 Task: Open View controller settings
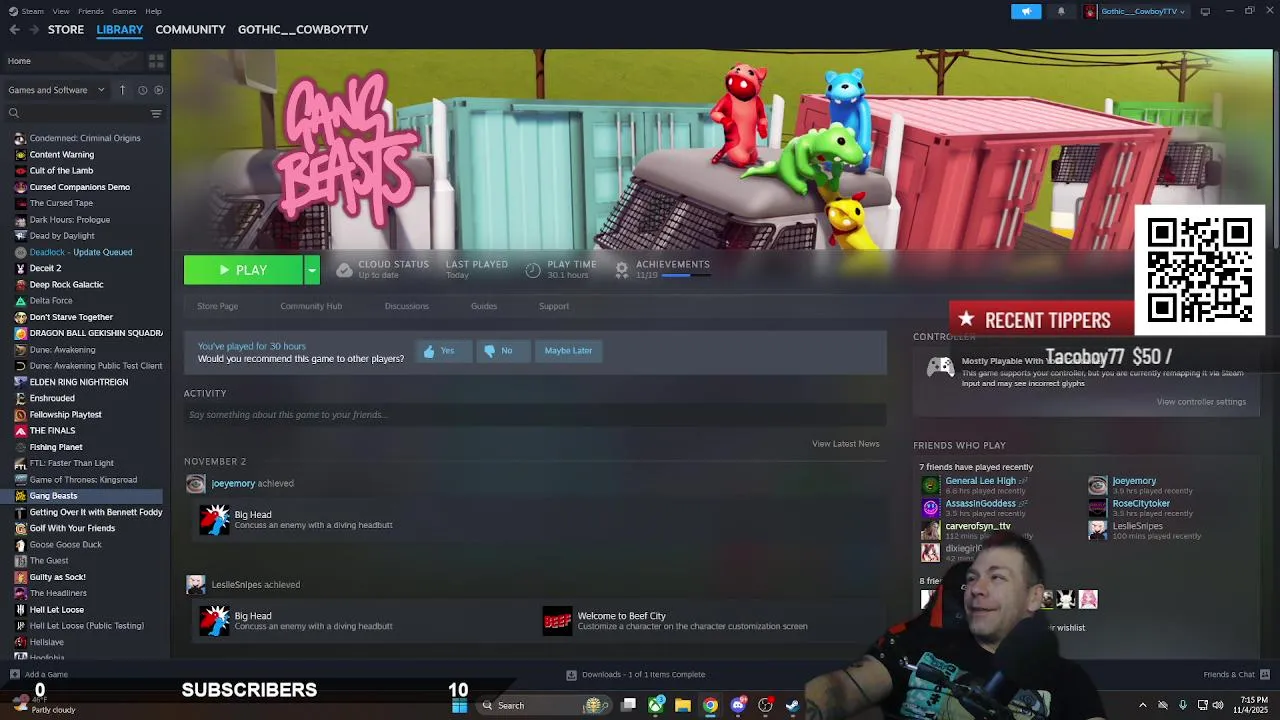tap(1201, 402)
